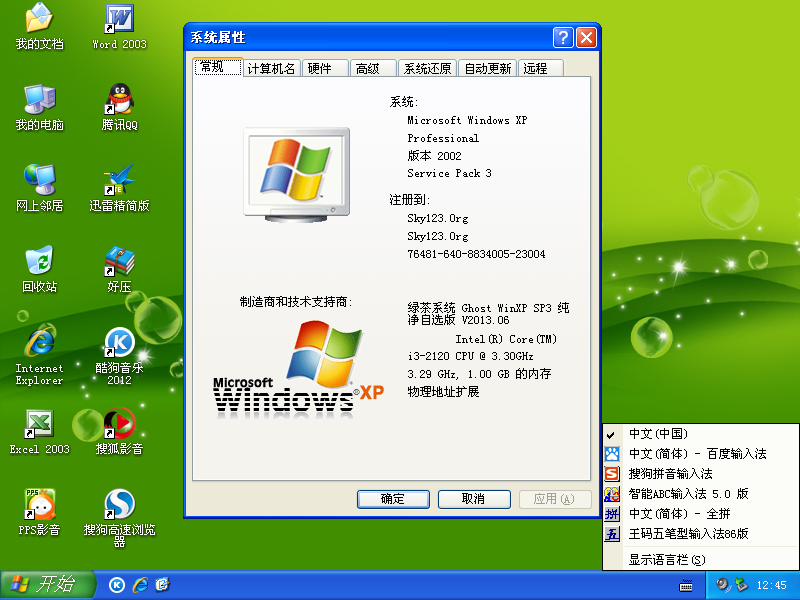Open the 自动更新 tab
The width and height of the screenshot is (800, 600).
tap(488, 68)
